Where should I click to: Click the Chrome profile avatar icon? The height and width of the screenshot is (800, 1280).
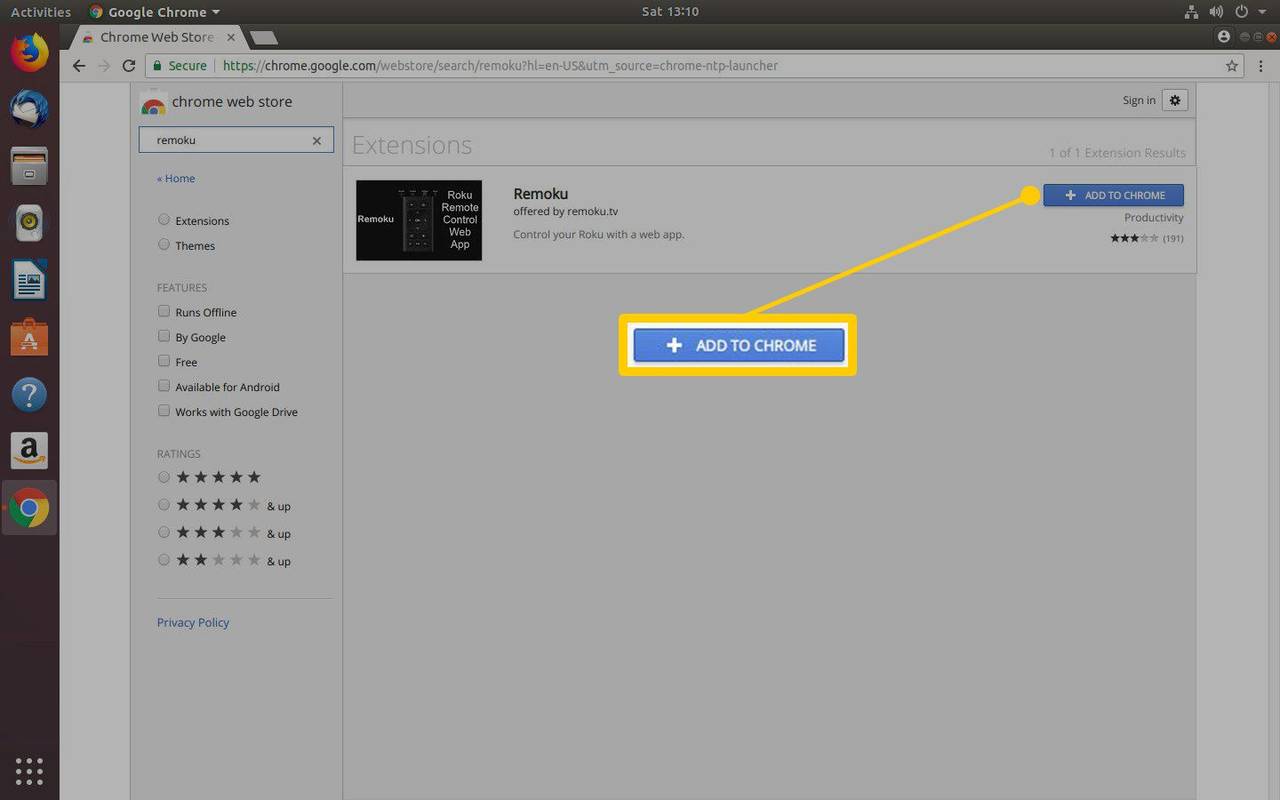pos(1224,36)
